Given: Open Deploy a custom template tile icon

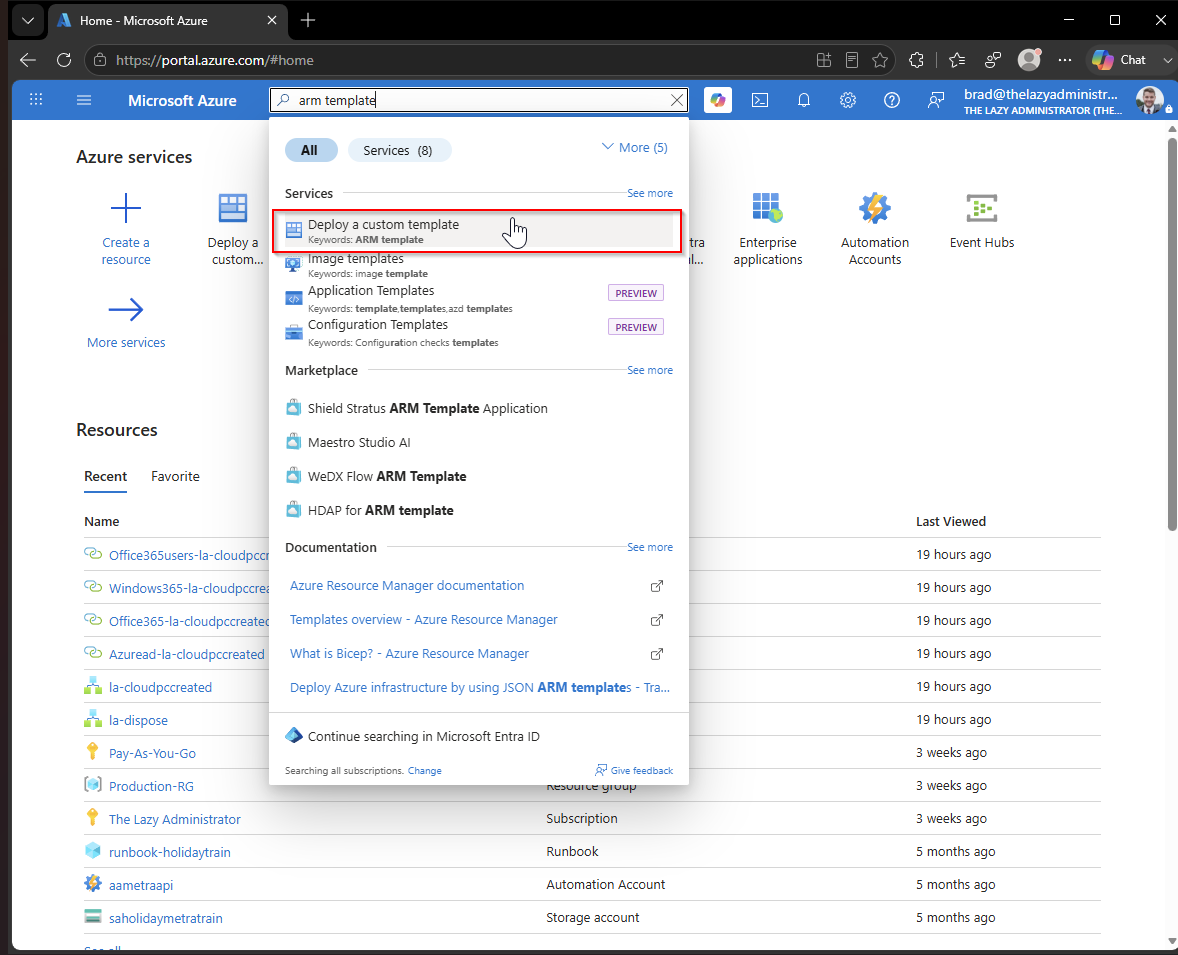Looking at the screenshot, I should (233, 208).
